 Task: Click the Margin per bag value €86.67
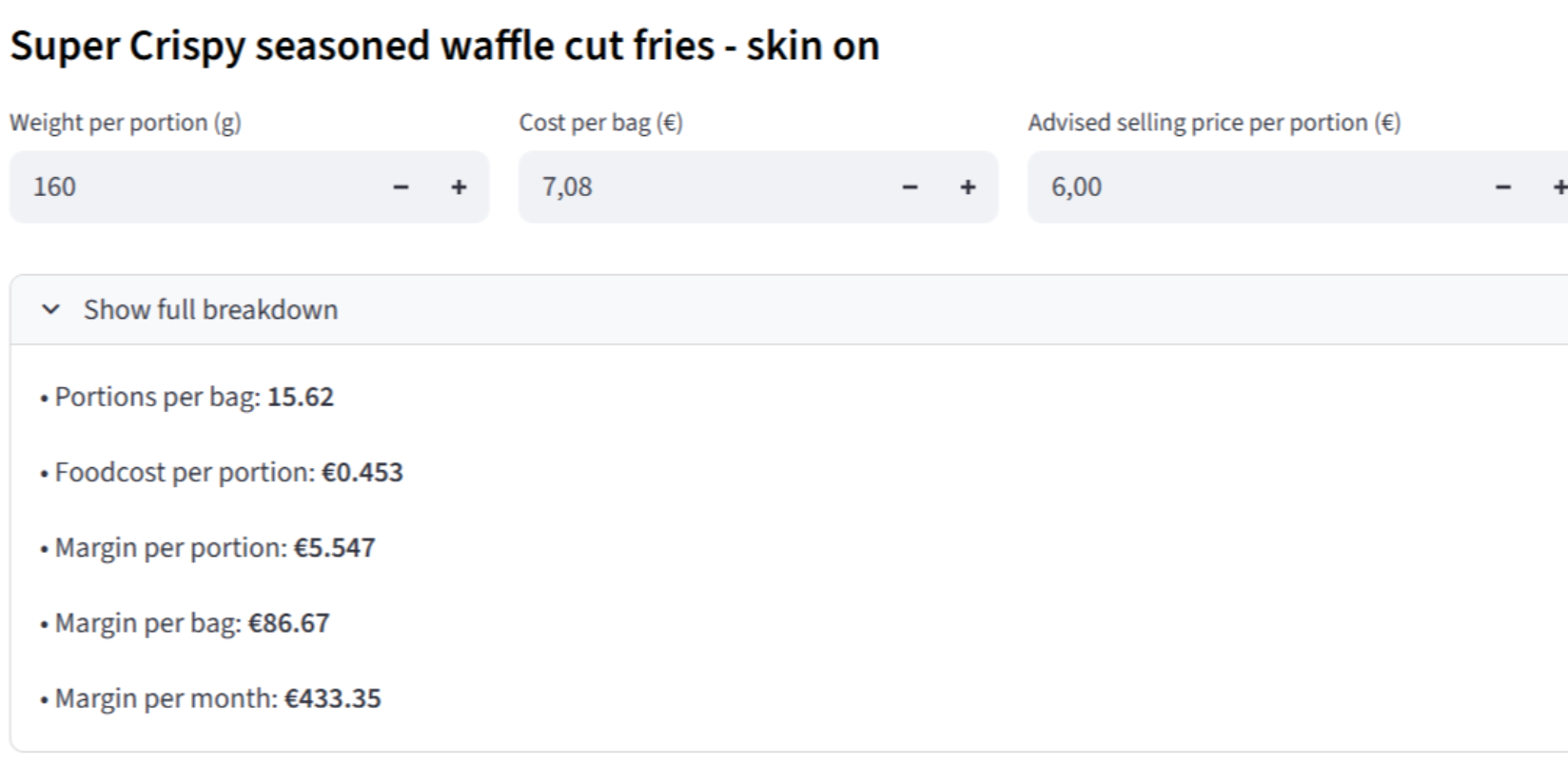click(x=289, y=623)
